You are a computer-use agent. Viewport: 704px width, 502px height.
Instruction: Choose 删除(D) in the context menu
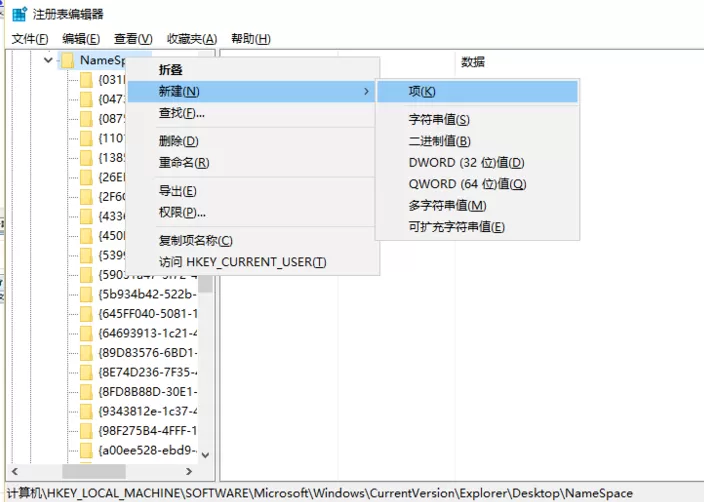coord(254,141)
